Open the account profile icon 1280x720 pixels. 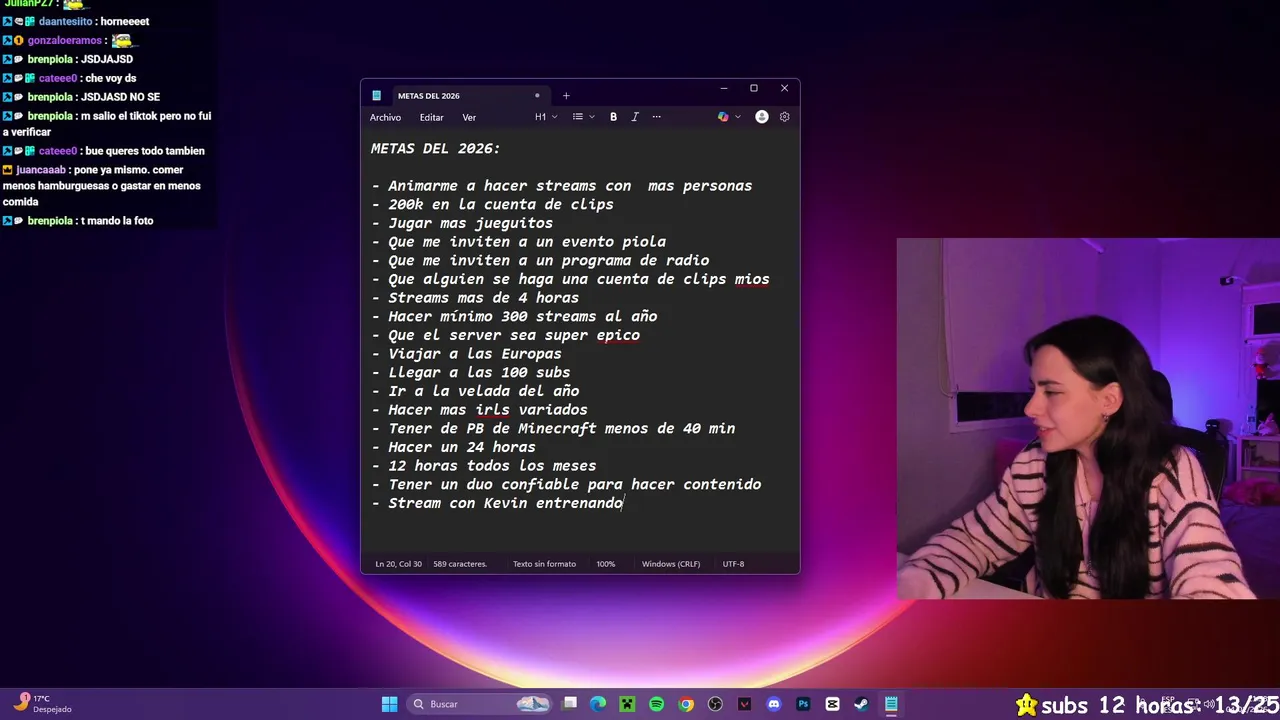762,117
